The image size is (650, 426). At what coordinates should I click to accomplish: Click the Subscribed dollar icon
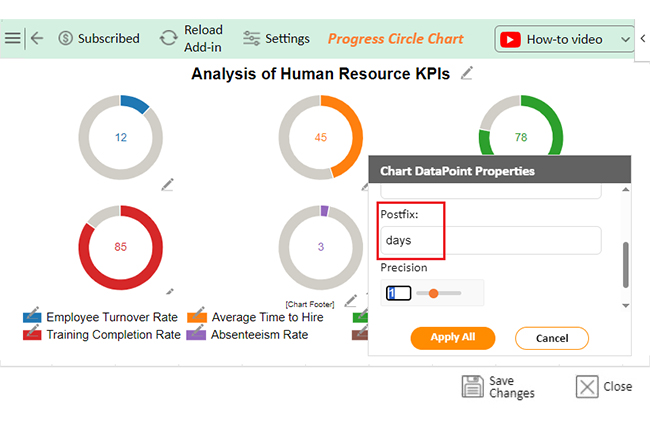point(65,39)
